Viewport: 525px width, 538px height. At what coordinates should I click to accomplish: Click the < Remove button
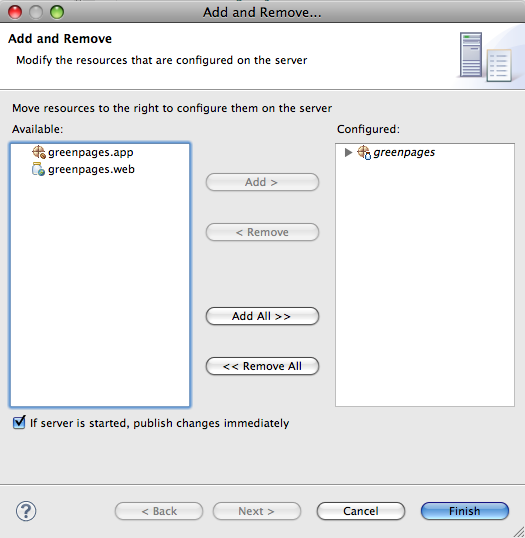(x=262, y=232)
